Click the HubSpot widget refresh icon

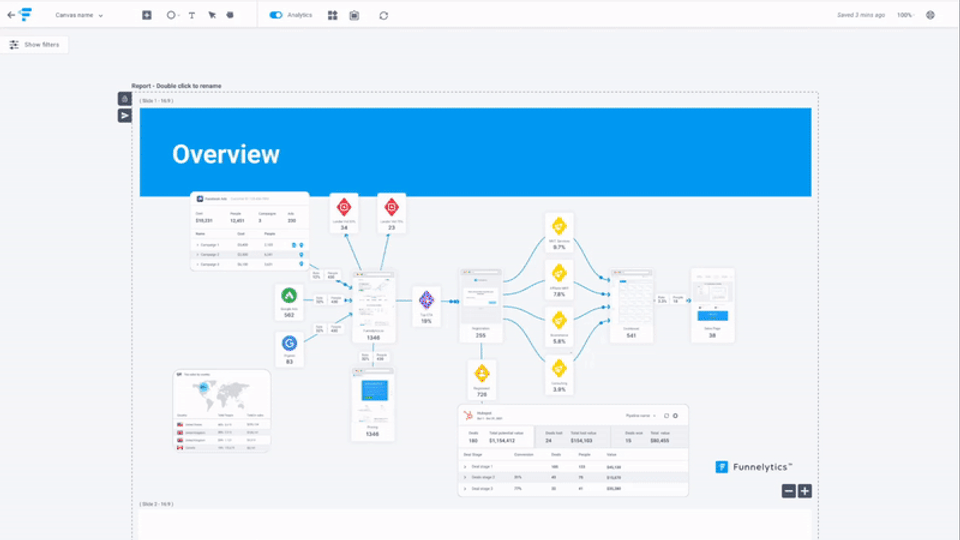click(667, 416)
